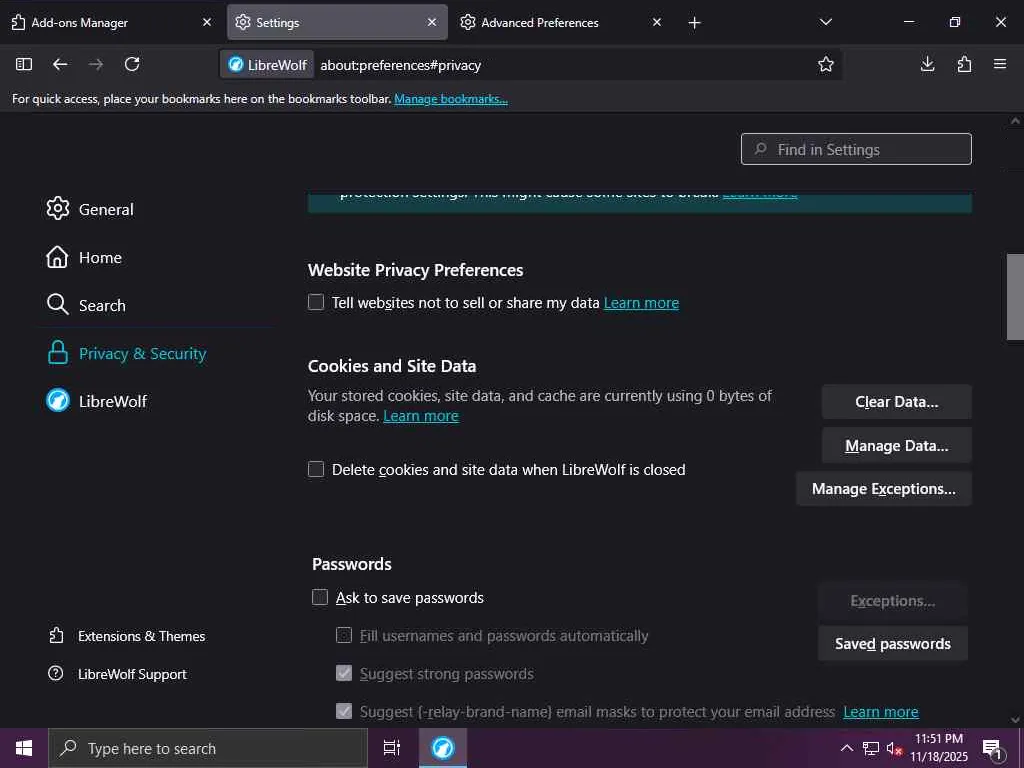Open Manage Exceptions for cookies

pyautogui.click(x=884, y=488)
